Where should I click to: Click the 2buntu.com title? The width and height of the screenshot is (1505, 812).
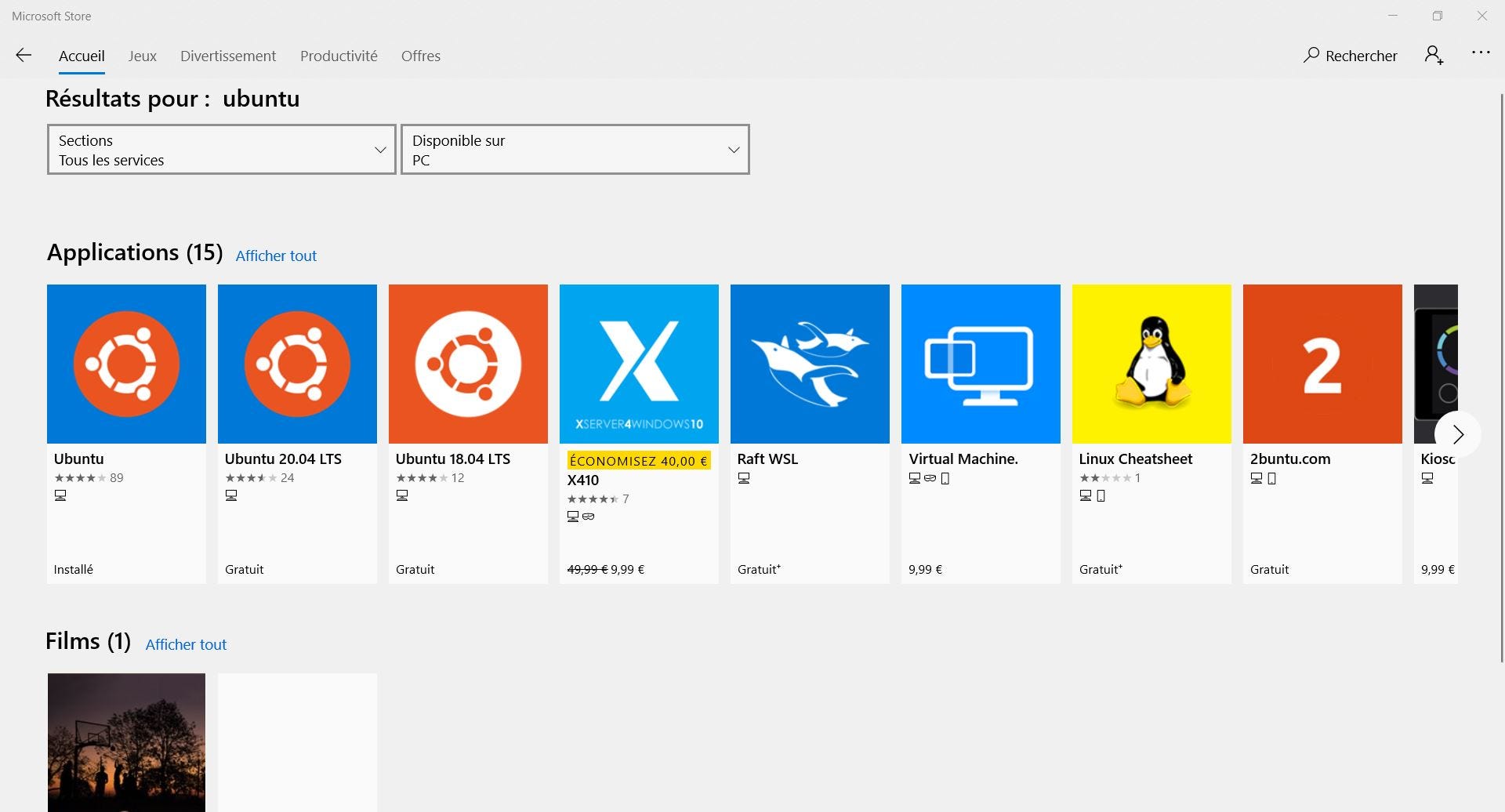1290,459
